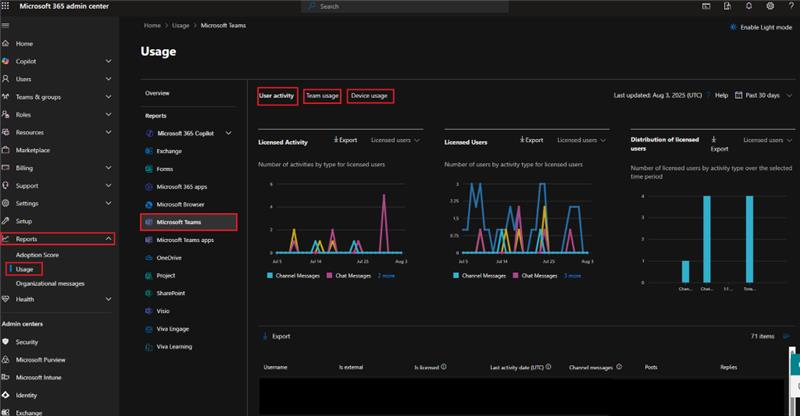
Task: Click the Users person icon
Action: 6,79
